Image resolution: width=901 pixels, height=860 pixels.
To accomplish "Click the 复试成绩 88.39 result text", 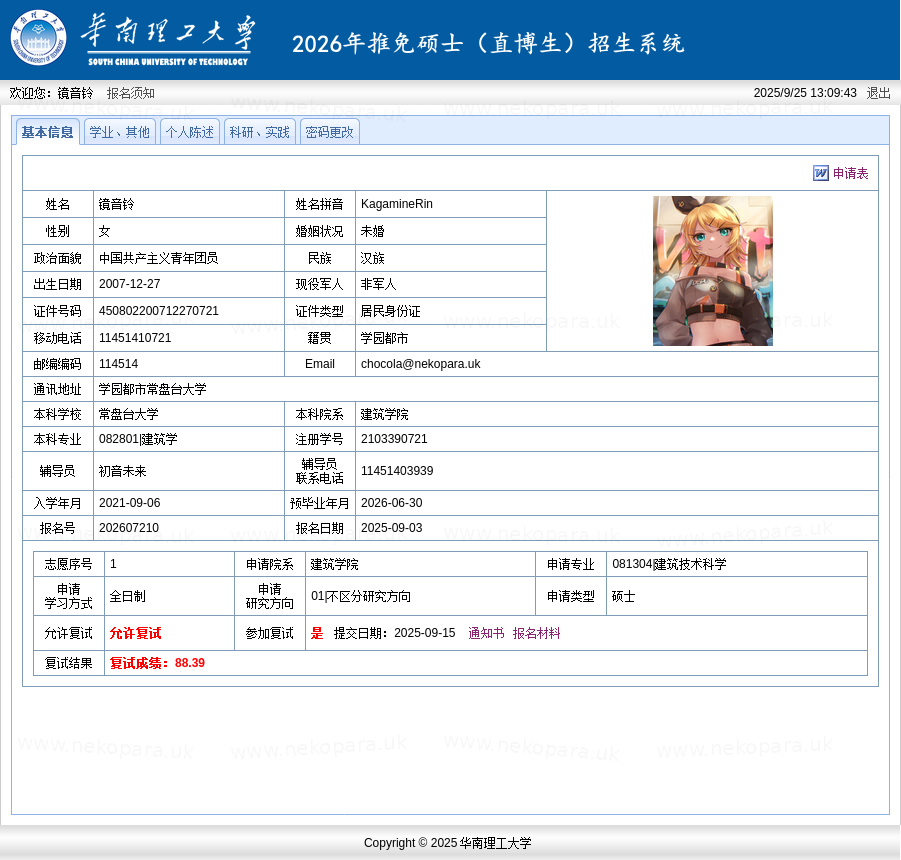I will pos(157,663).
